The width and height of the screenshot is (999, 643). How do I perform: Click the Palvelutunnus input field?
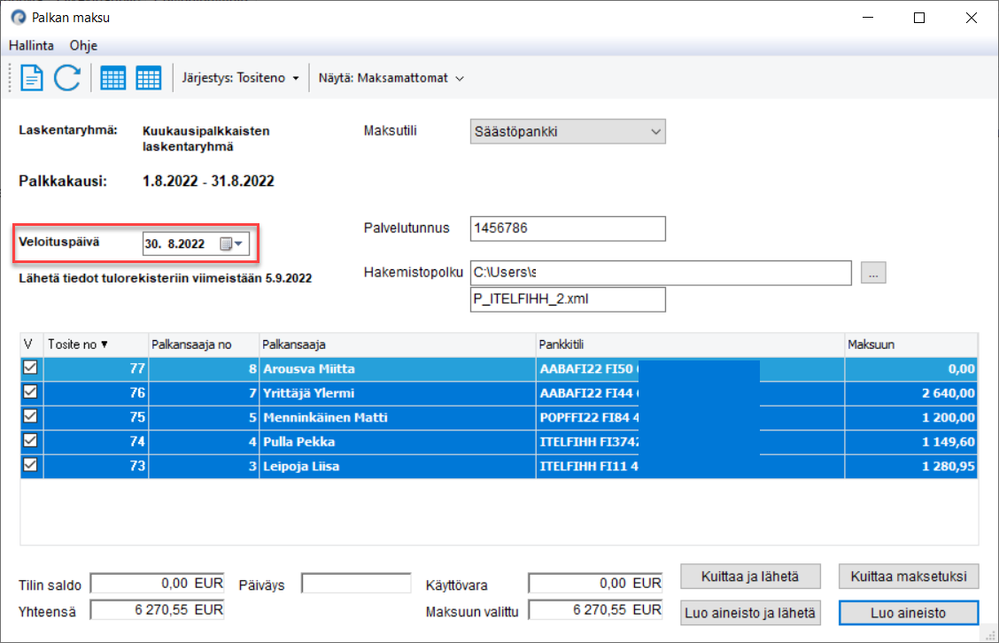coord(567,228)
